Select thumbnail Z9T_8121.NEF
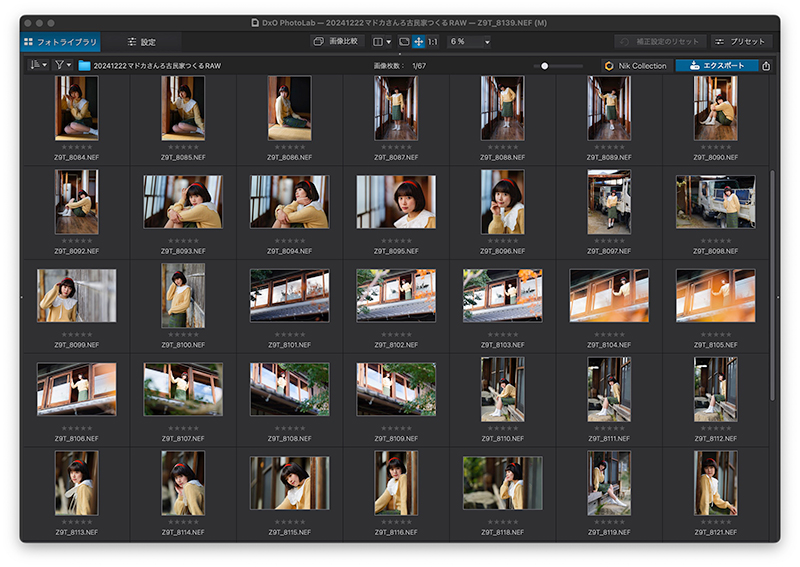 (x=715, y=483)
